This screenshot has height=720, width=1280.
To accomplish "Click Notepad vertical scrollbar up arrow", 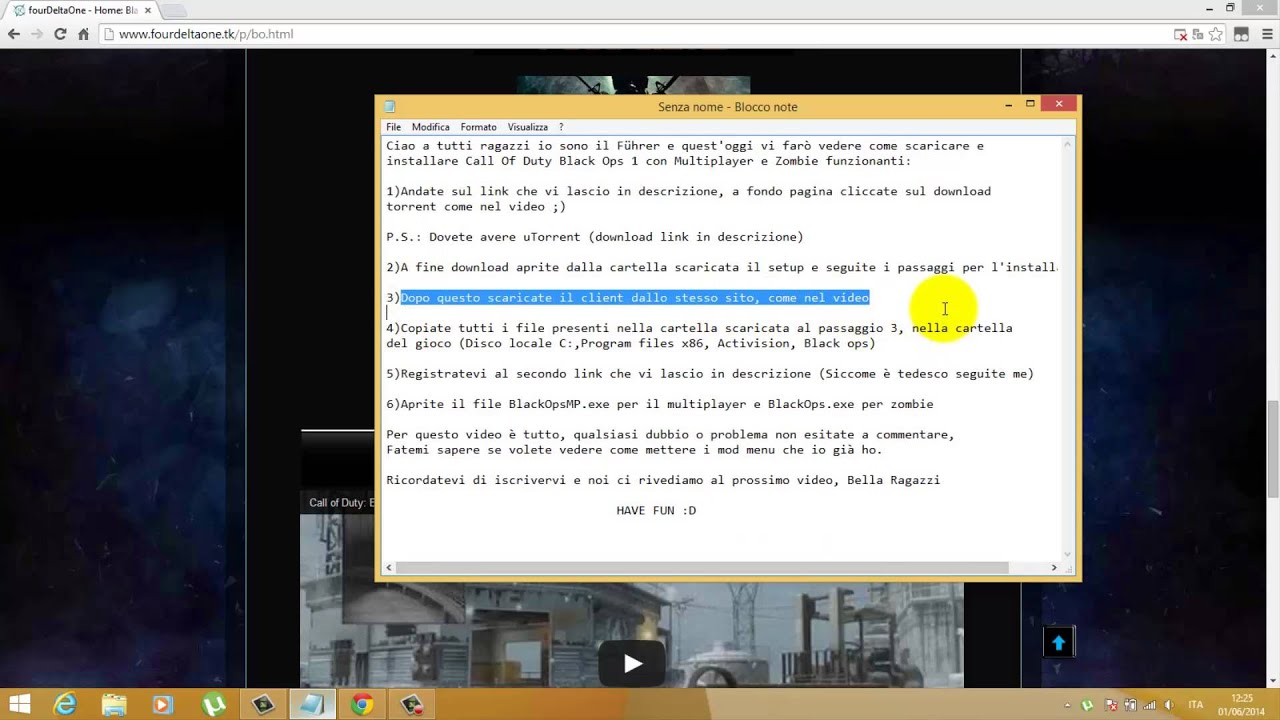I will (1067, 144).
